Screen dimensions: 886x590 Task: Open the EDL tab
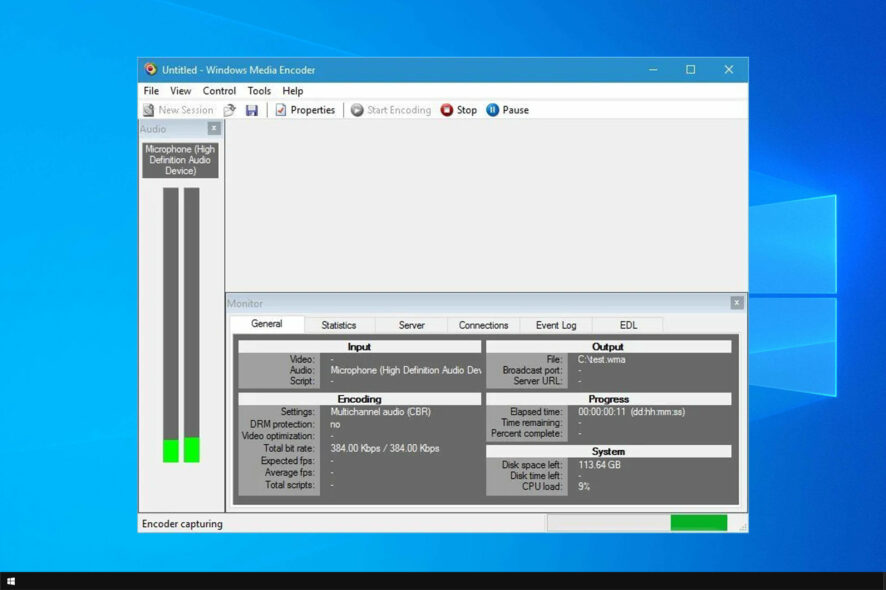coord(628,324)
